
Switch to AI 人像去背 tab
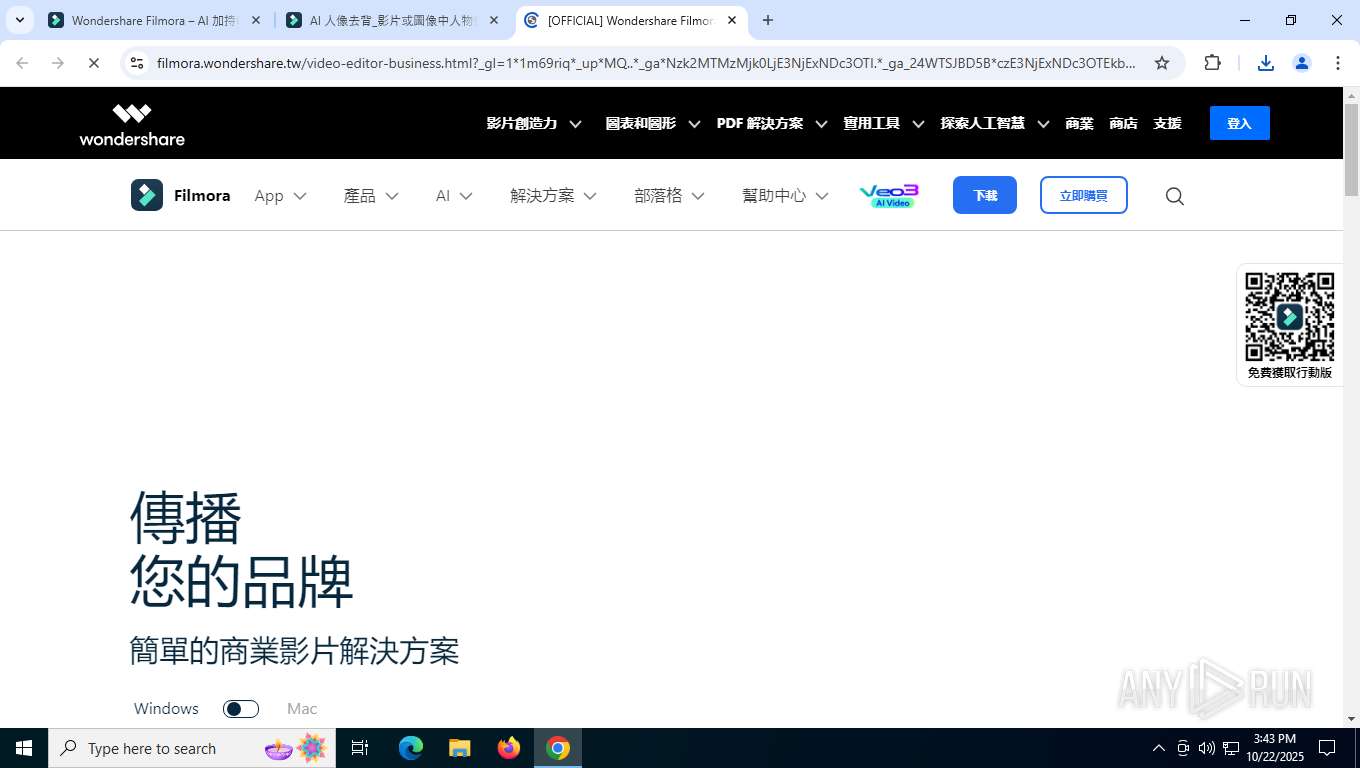393,20
